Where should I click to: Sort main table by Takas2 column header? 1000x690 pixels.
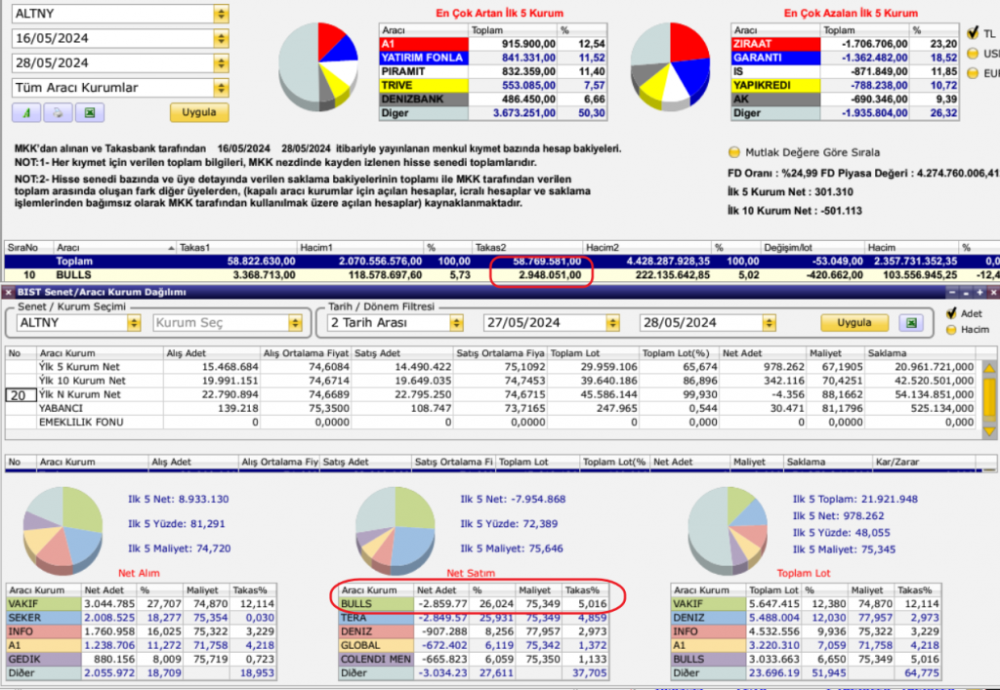(x=527, y=247)
